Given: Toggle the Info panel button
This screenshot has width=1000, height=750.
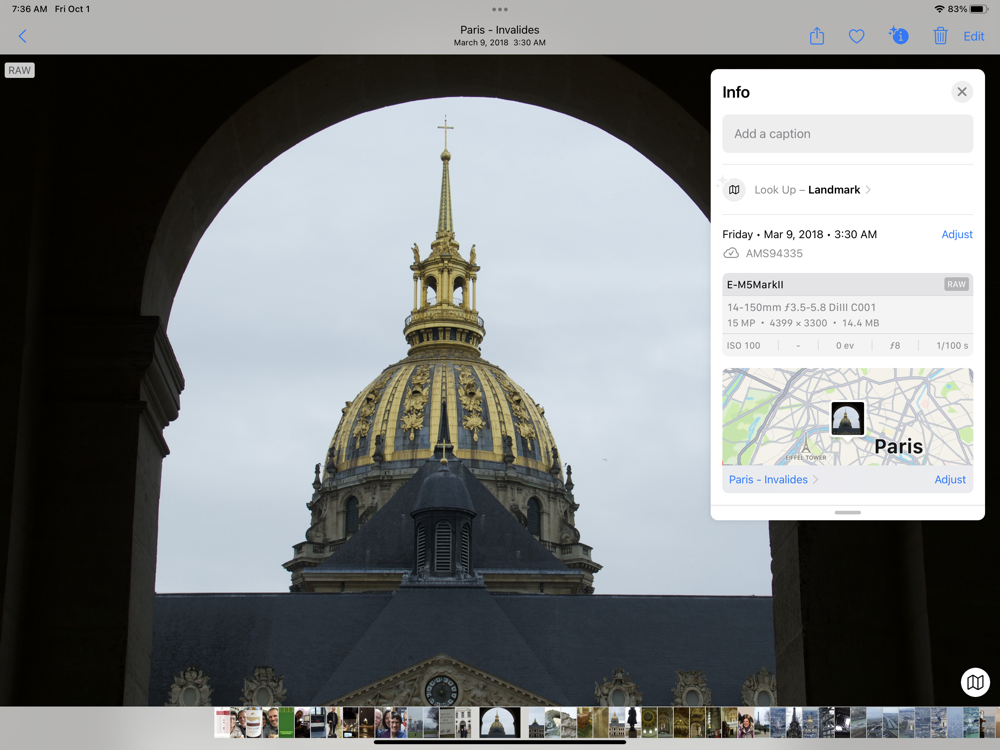Looking at the screenshot, I should click(898, 36).
